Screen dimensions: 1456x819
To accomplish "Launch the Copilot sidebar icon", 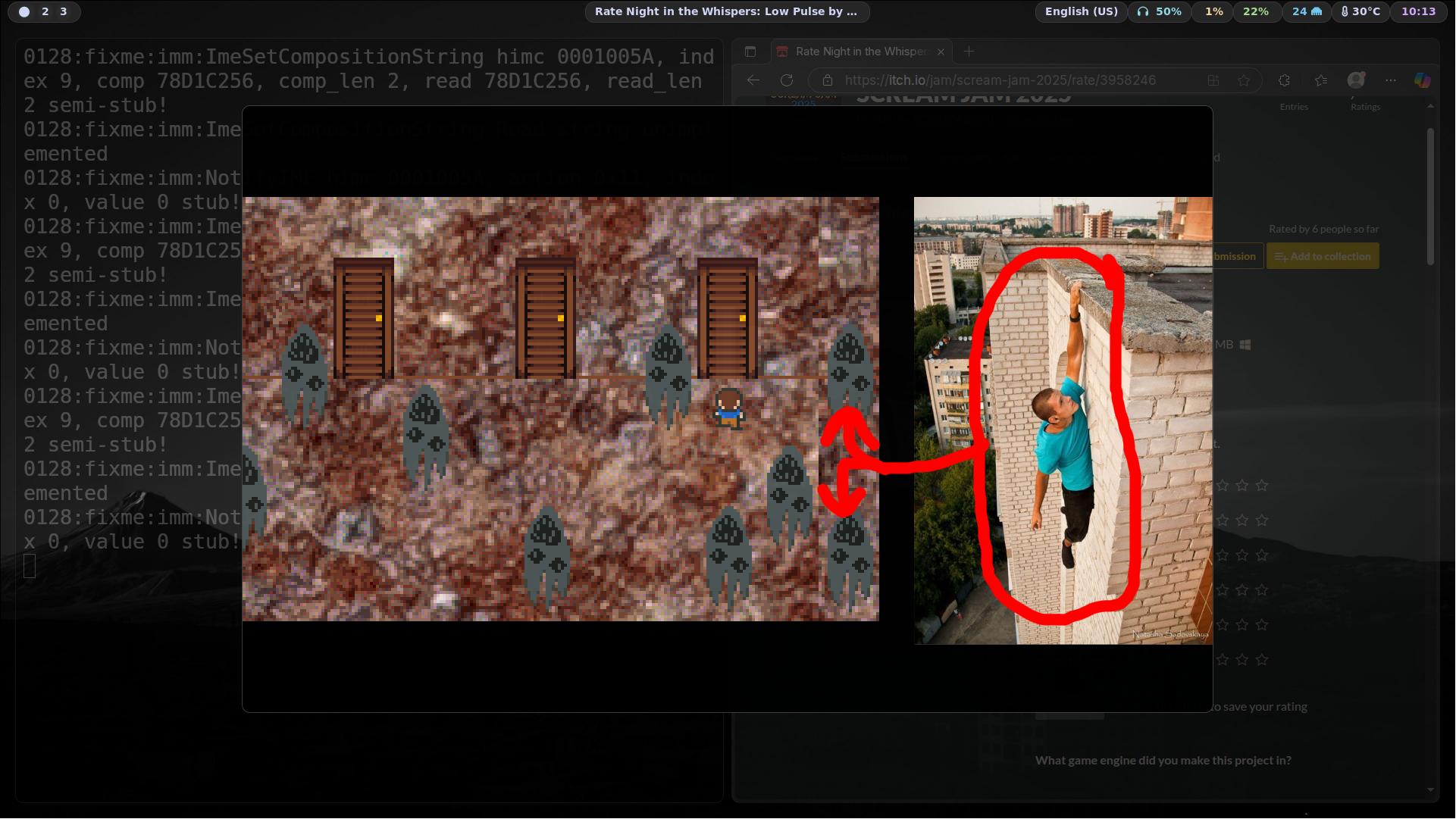I will 1422,80.
